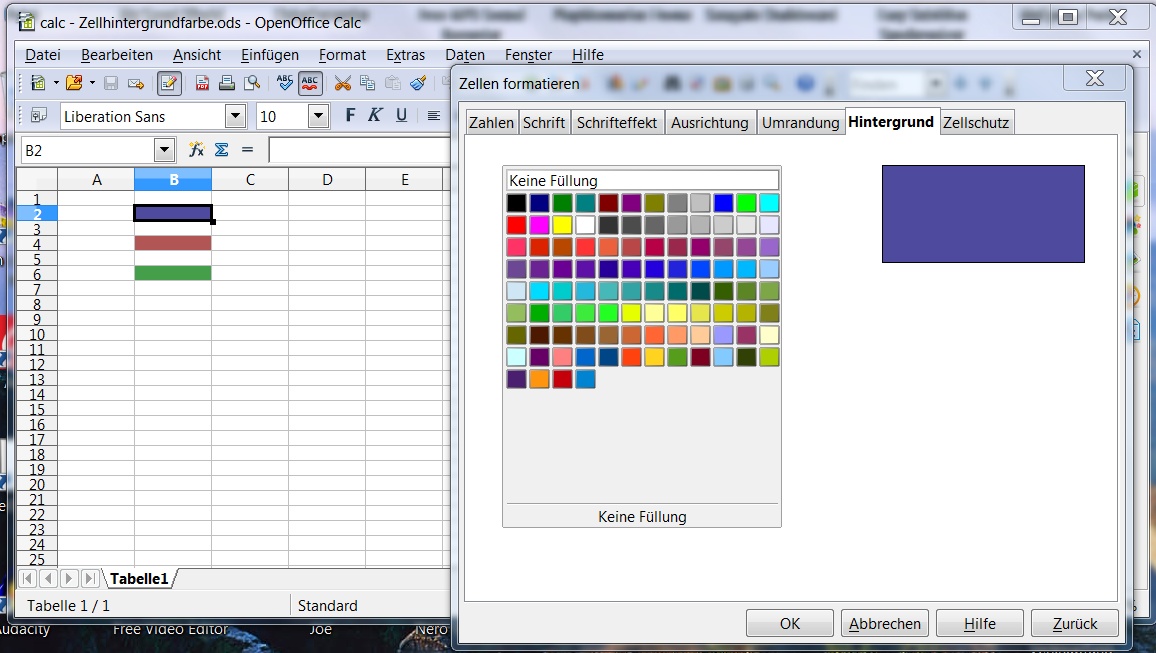
Task: Open the Page Preview
Action: 253,85
